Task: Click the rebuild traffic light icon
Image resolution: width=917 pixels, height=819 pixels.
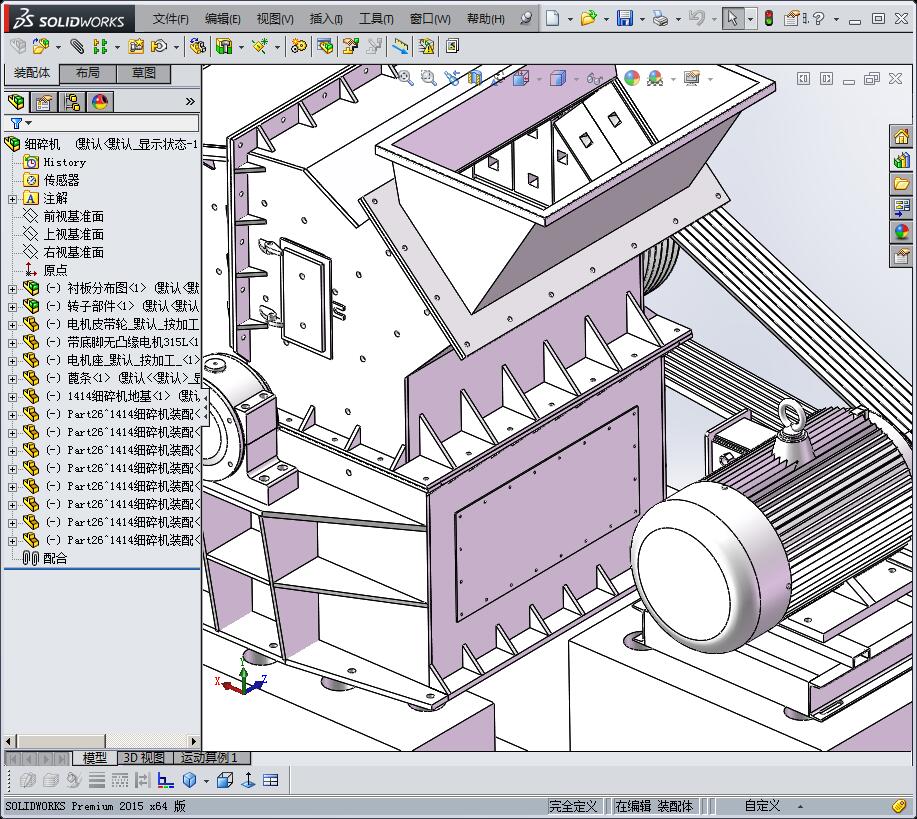Action: (x=769, y=18)
